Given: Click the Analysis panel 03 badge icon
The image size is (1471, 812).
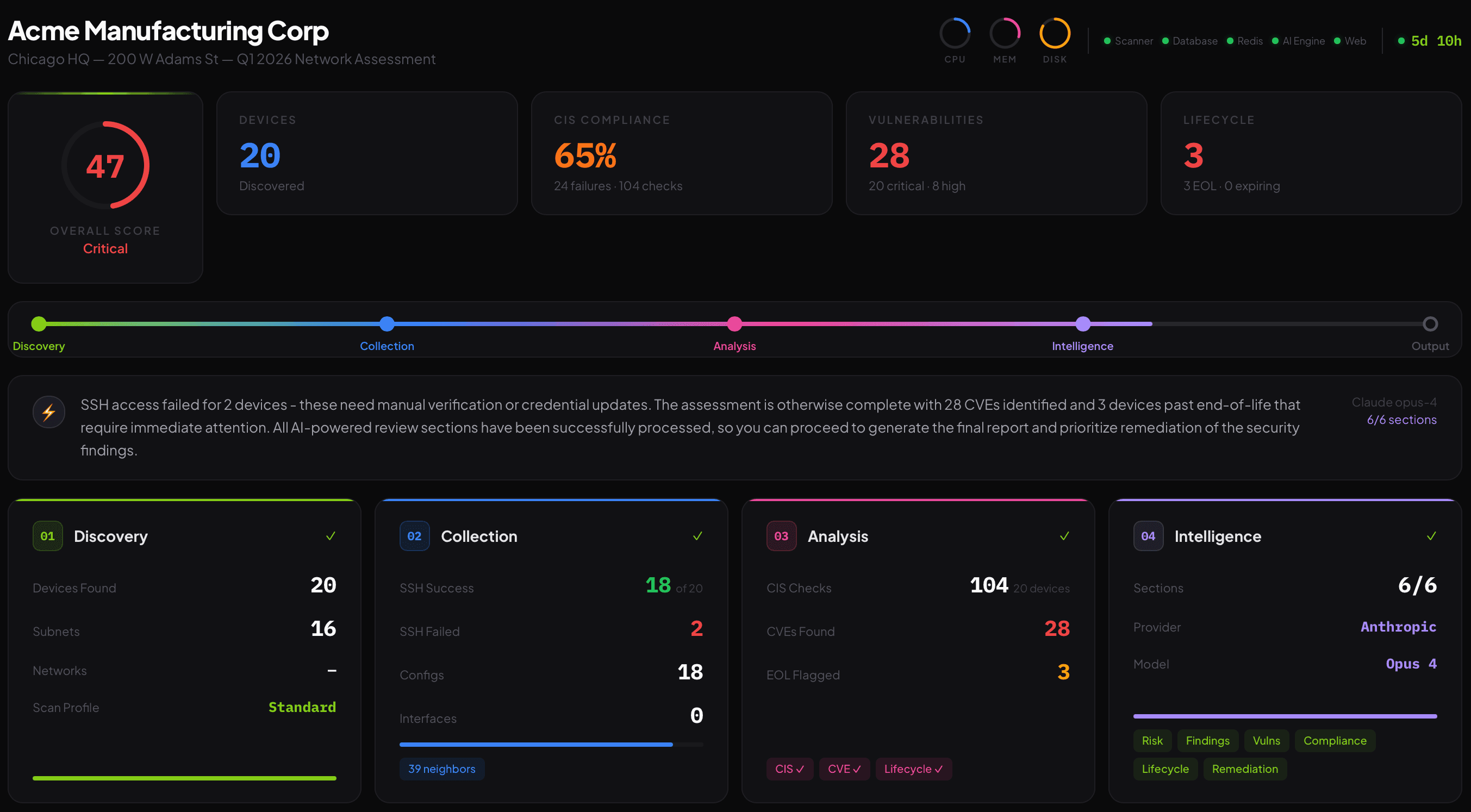Looking at the screenshot, I should (781, 535).
